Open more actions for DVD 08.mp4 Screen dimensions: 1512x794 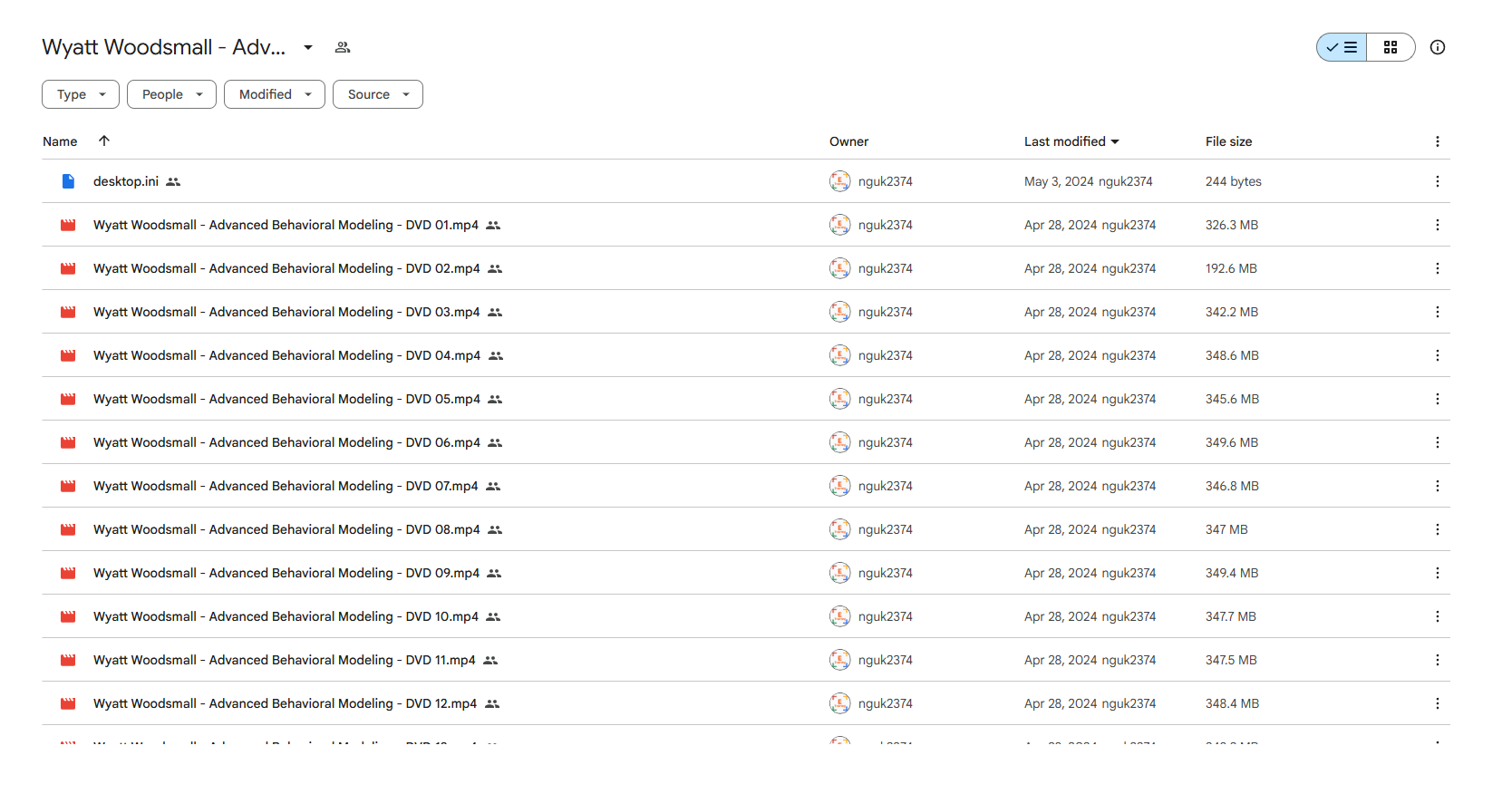(1438, 529)
